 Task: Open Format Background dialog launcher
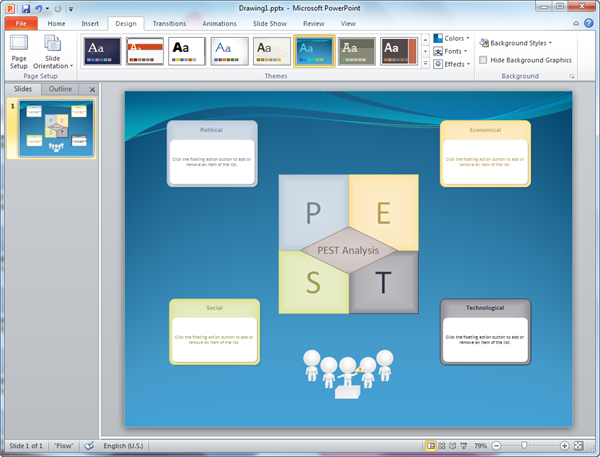[572, 77]
